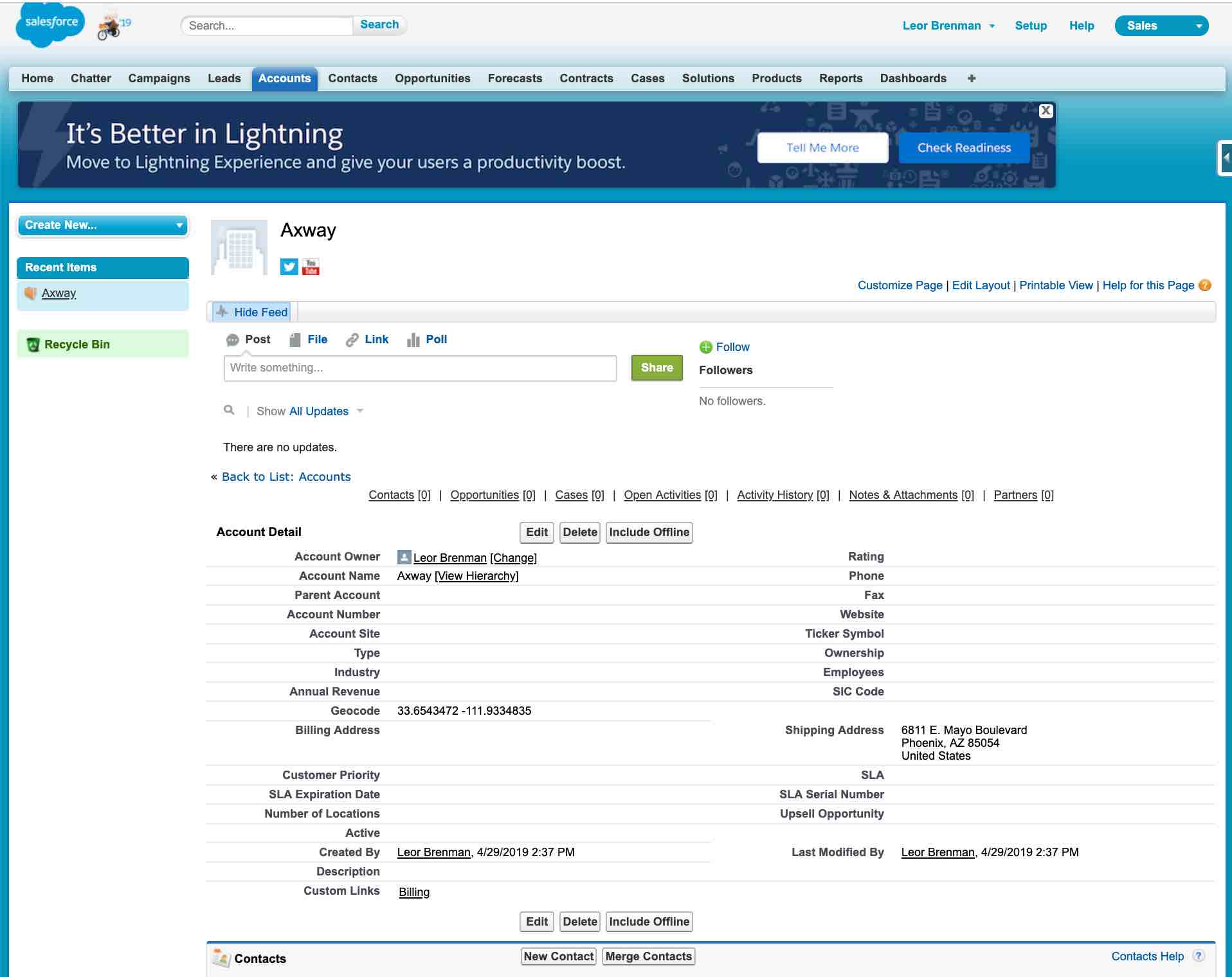The width and height of the screenshot is (1232, 977).
Task: Open the Home tab
Action: 37,78
